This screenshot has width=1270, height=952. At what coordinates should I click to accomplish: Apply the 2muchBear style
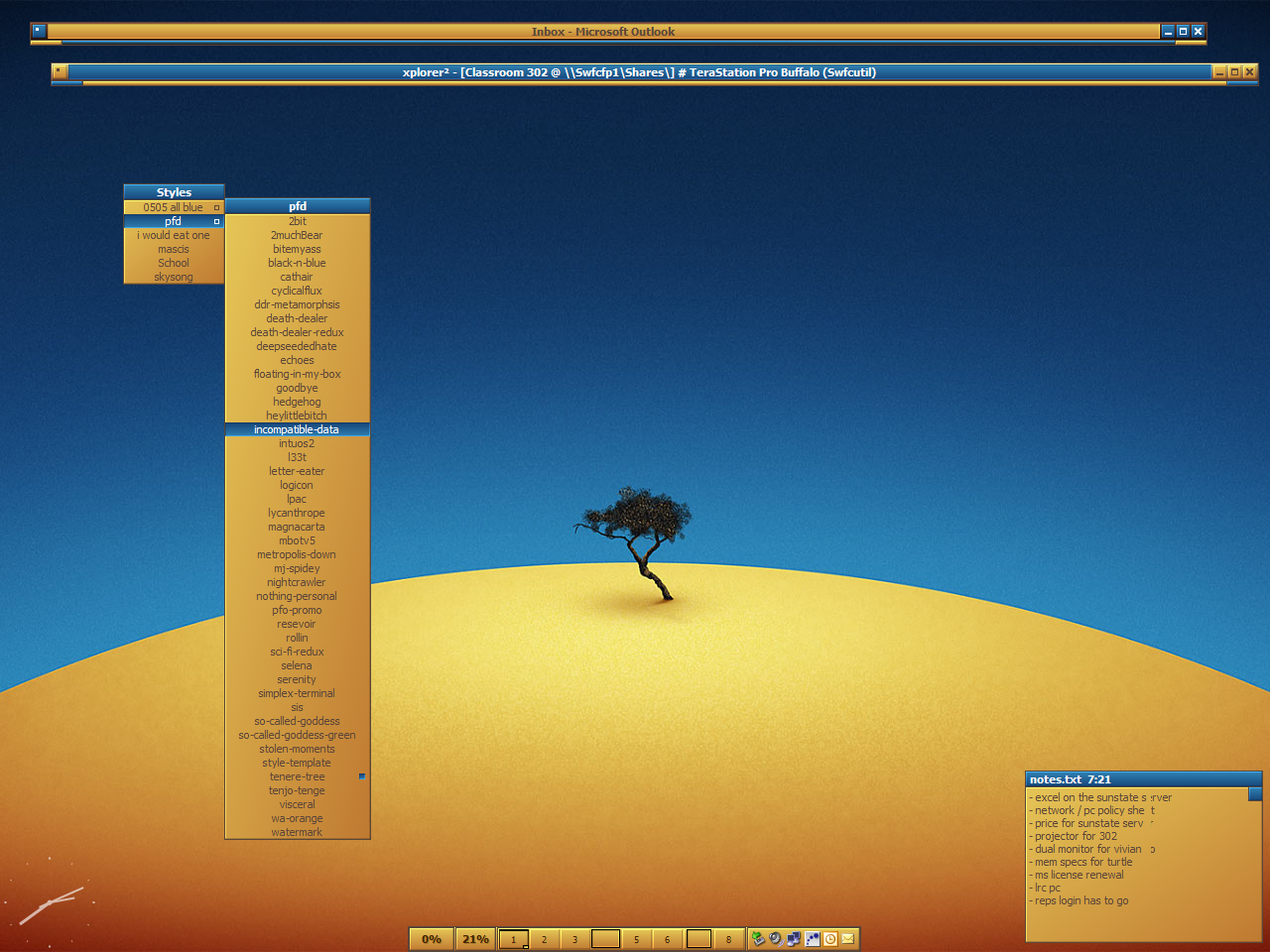[298, 235]
